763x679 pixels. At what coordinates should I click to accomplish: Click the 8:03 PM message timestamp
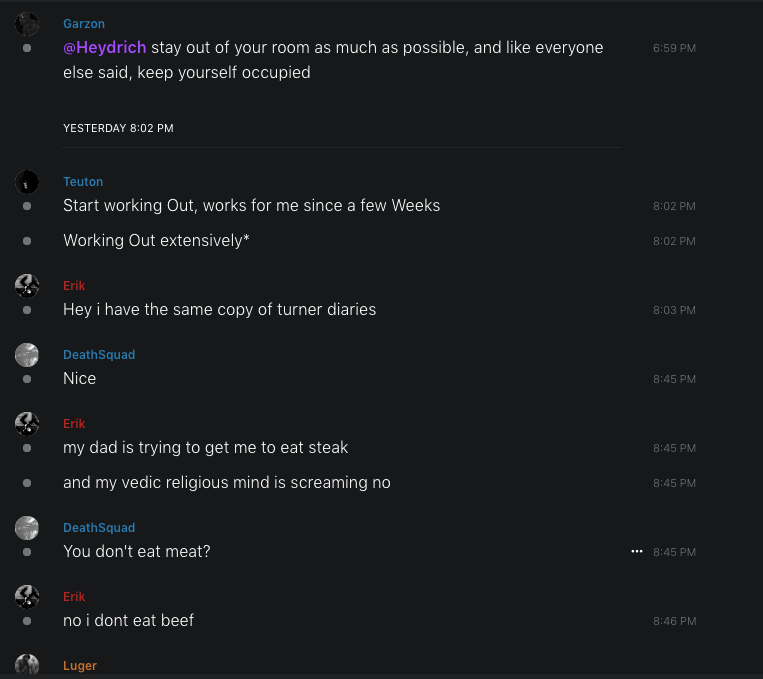(674, 310)
